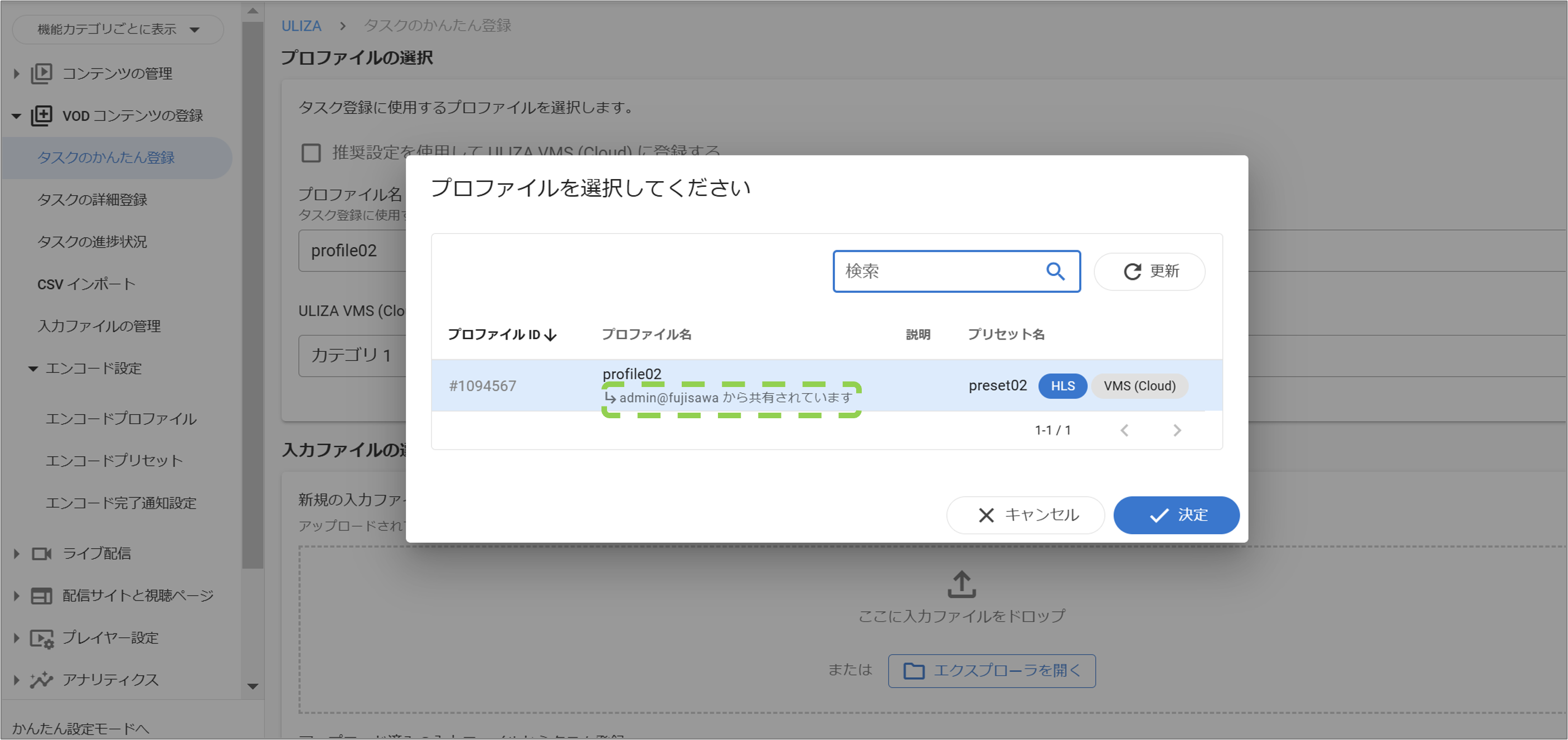The width and height of the screenshot is (1568, 740).
Task: Click the 更新 refresh button
Action: coord(1149,271)
